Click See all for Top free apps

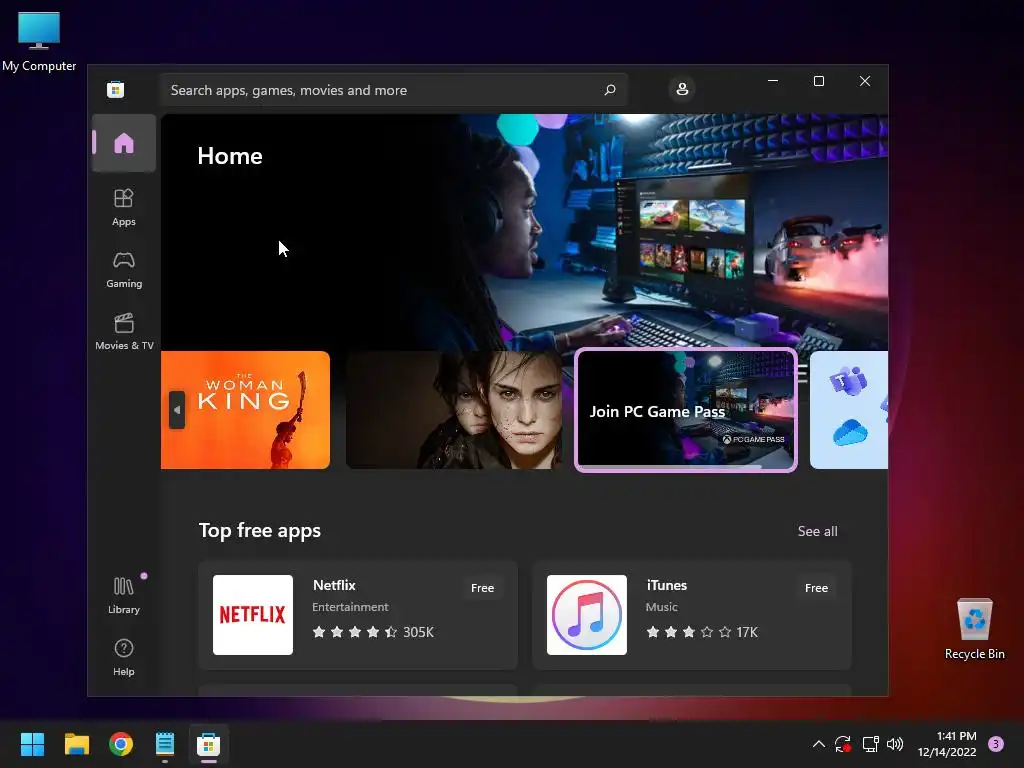coord(818,532)
